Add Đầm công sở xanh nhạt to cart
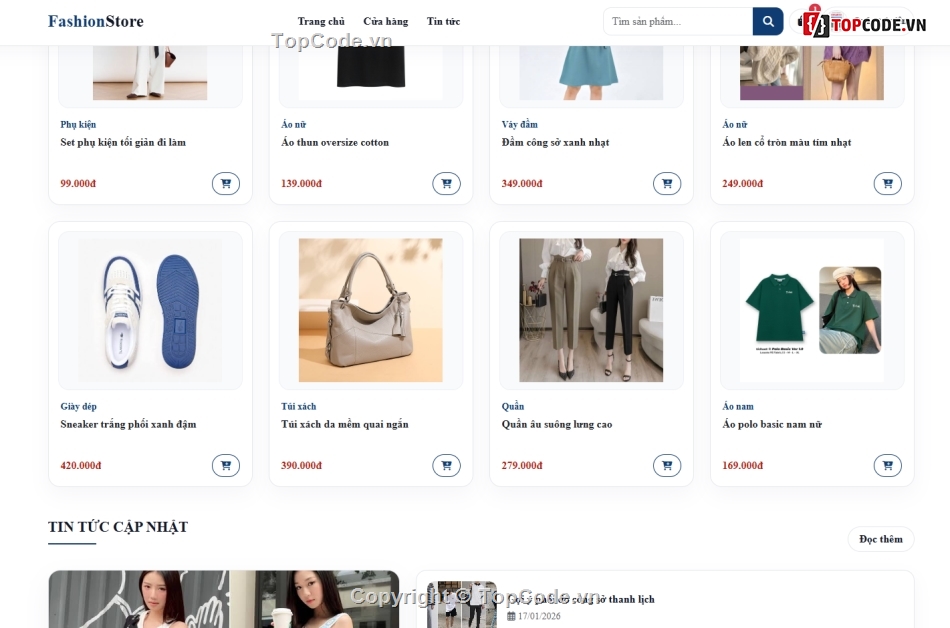 point(667,183)
